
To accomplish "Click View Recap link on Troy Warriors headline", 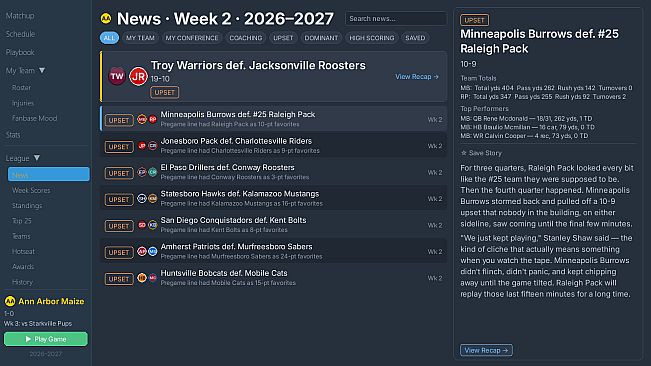I will coord(417,77).
